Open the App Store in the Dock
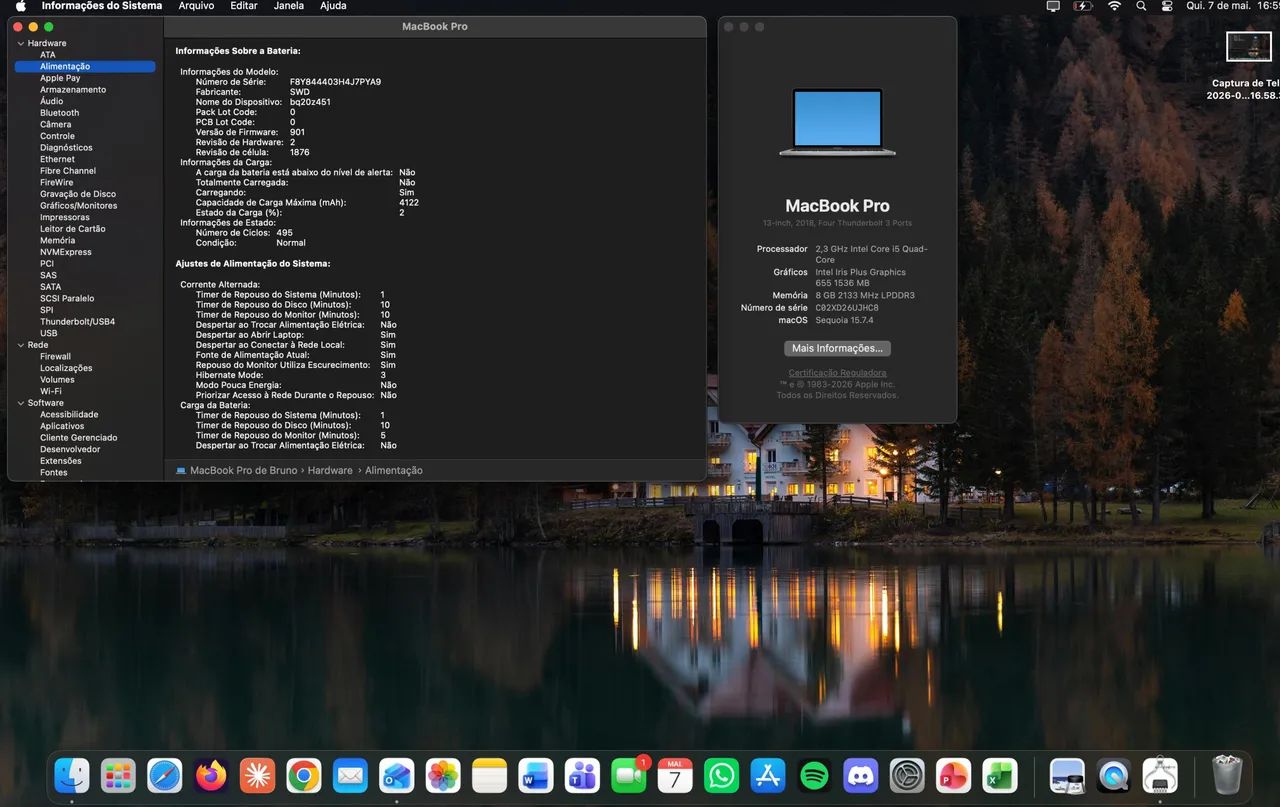This screenshot has width=1280, height=807. pos(768,776)
